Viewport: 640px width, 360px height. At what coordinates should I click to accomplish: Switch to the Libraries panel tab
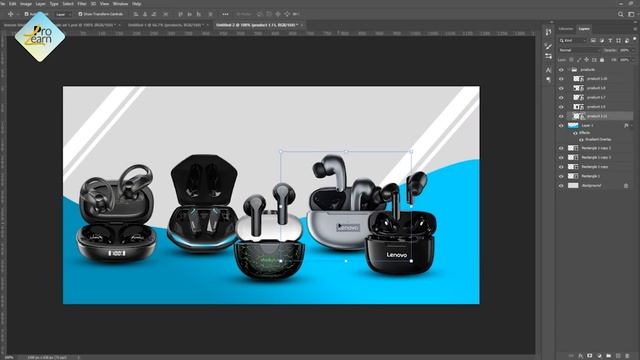(x=566, y=29)
